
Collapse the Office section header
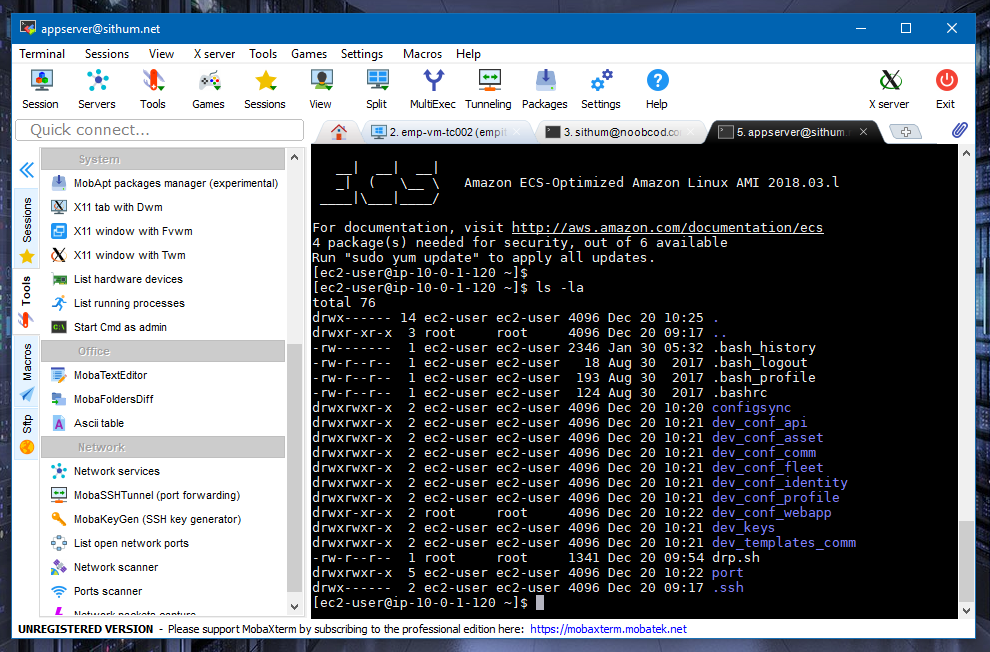coord(163,350)
